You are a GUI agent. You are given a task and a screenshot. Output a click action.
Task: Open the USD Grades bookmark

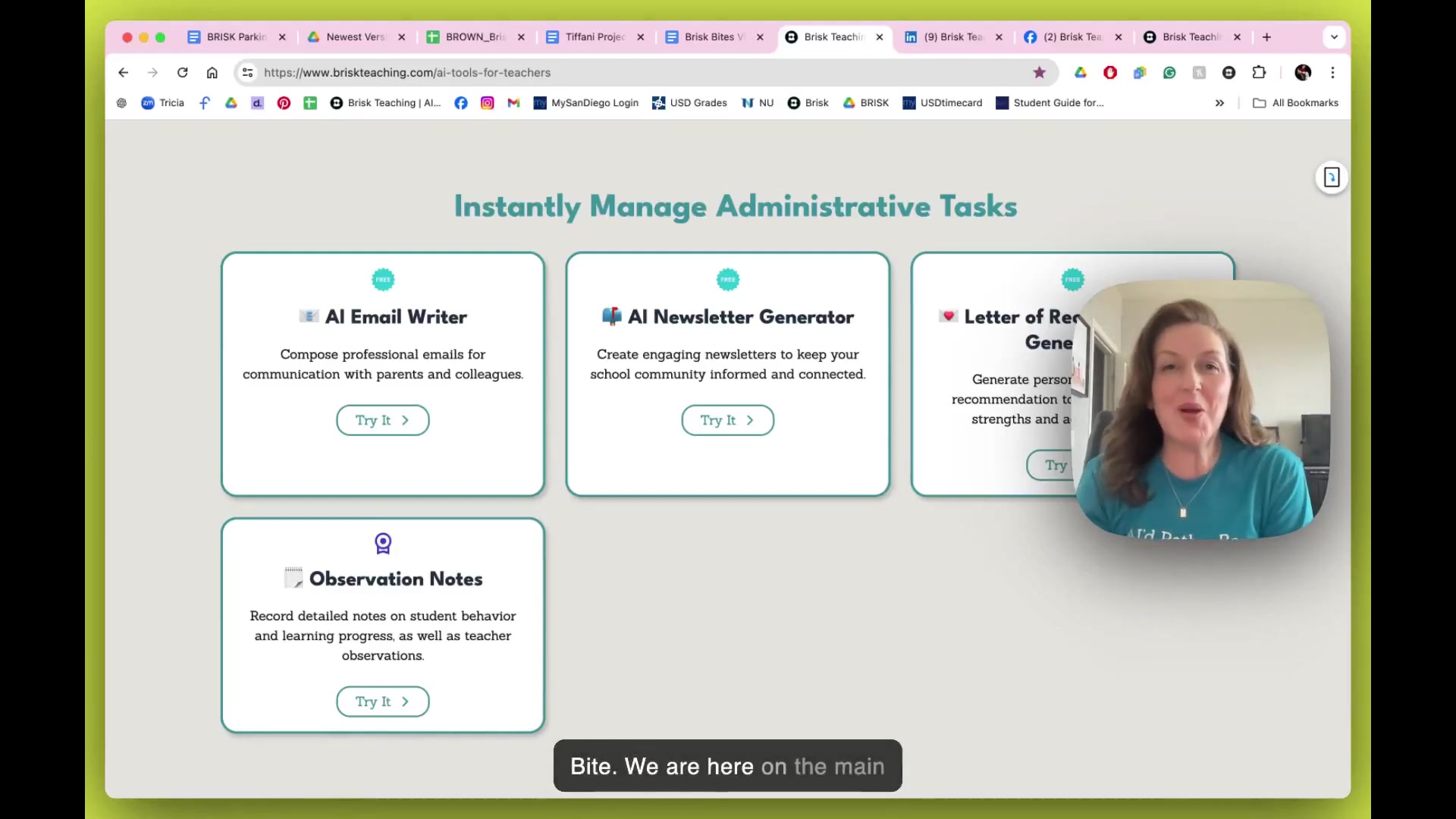(689, 102)
